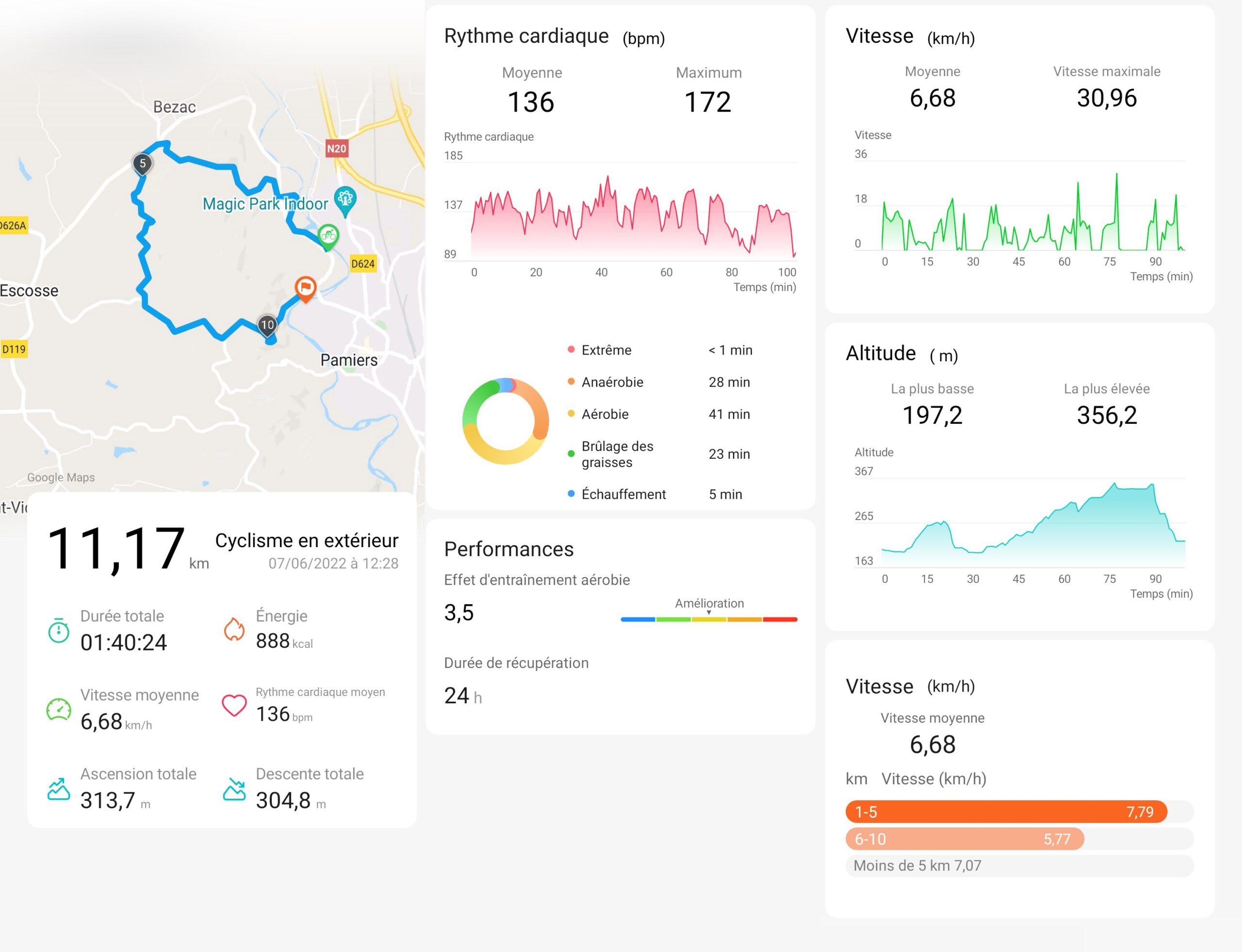Select the kilometer 5 map marker
The height and width of the screenshot is (952, 1242).
[x=143, y=164]
